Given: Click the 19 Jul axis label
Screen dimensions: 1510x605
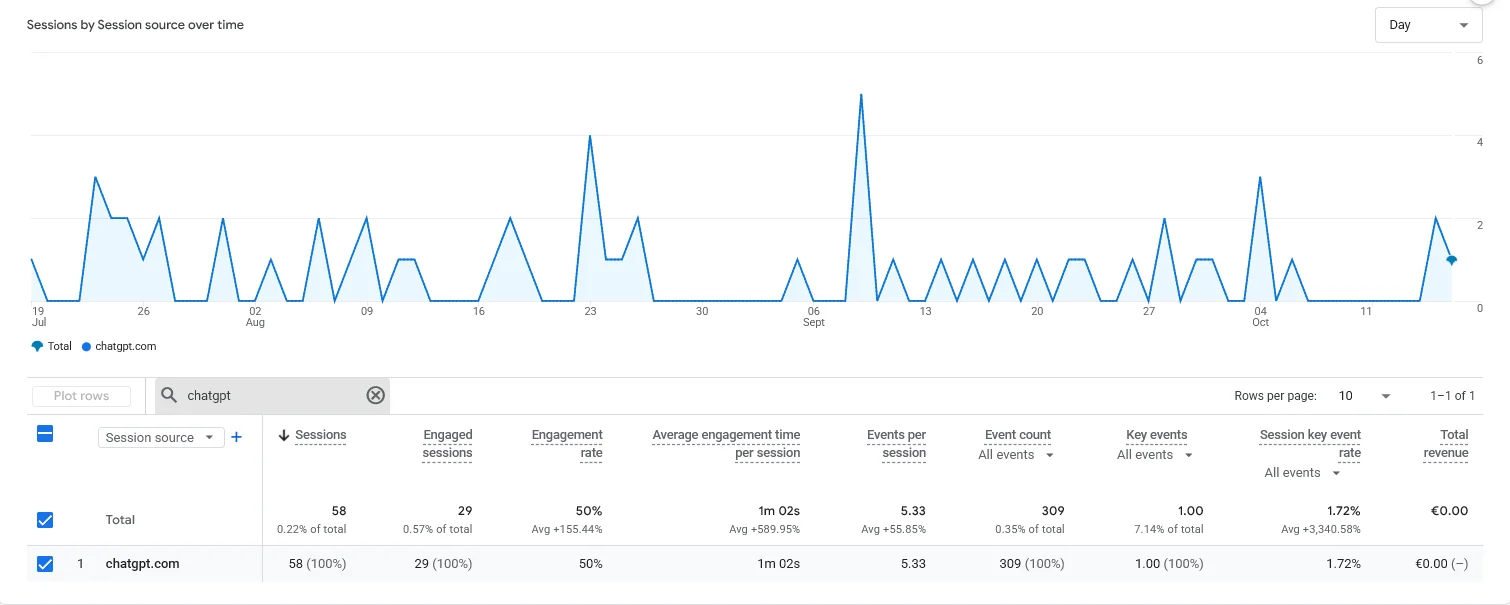Looking at the screenshot, I should point(38,317).
